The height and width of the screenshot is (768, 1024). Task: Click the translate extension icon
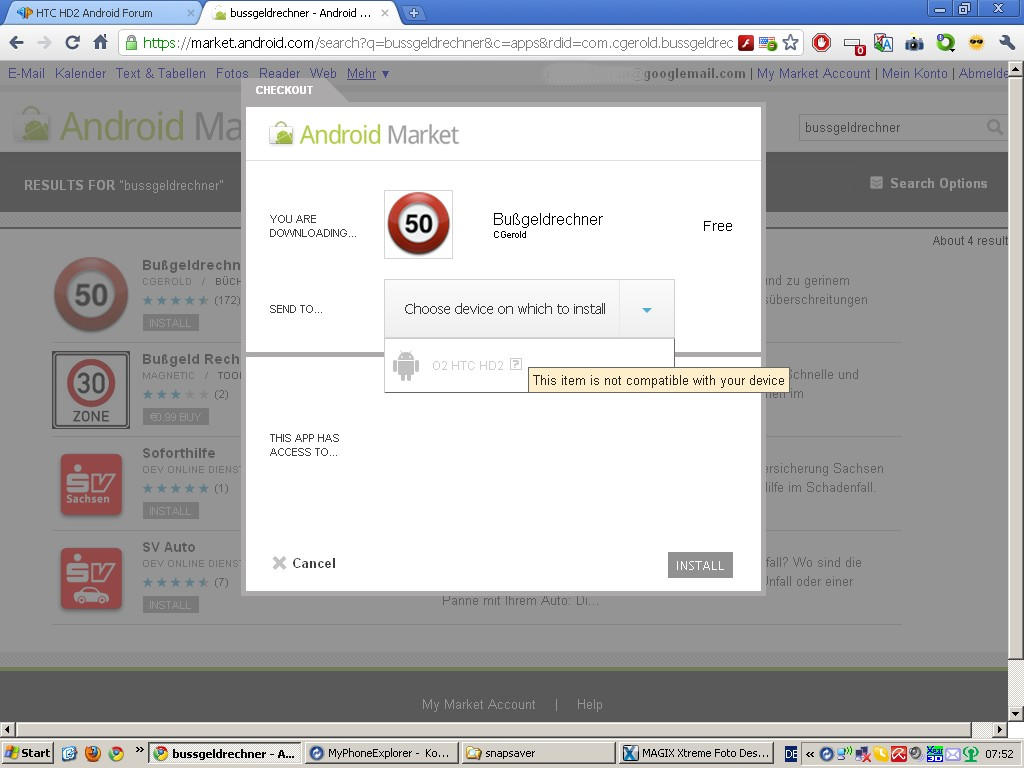click(883, 43)
